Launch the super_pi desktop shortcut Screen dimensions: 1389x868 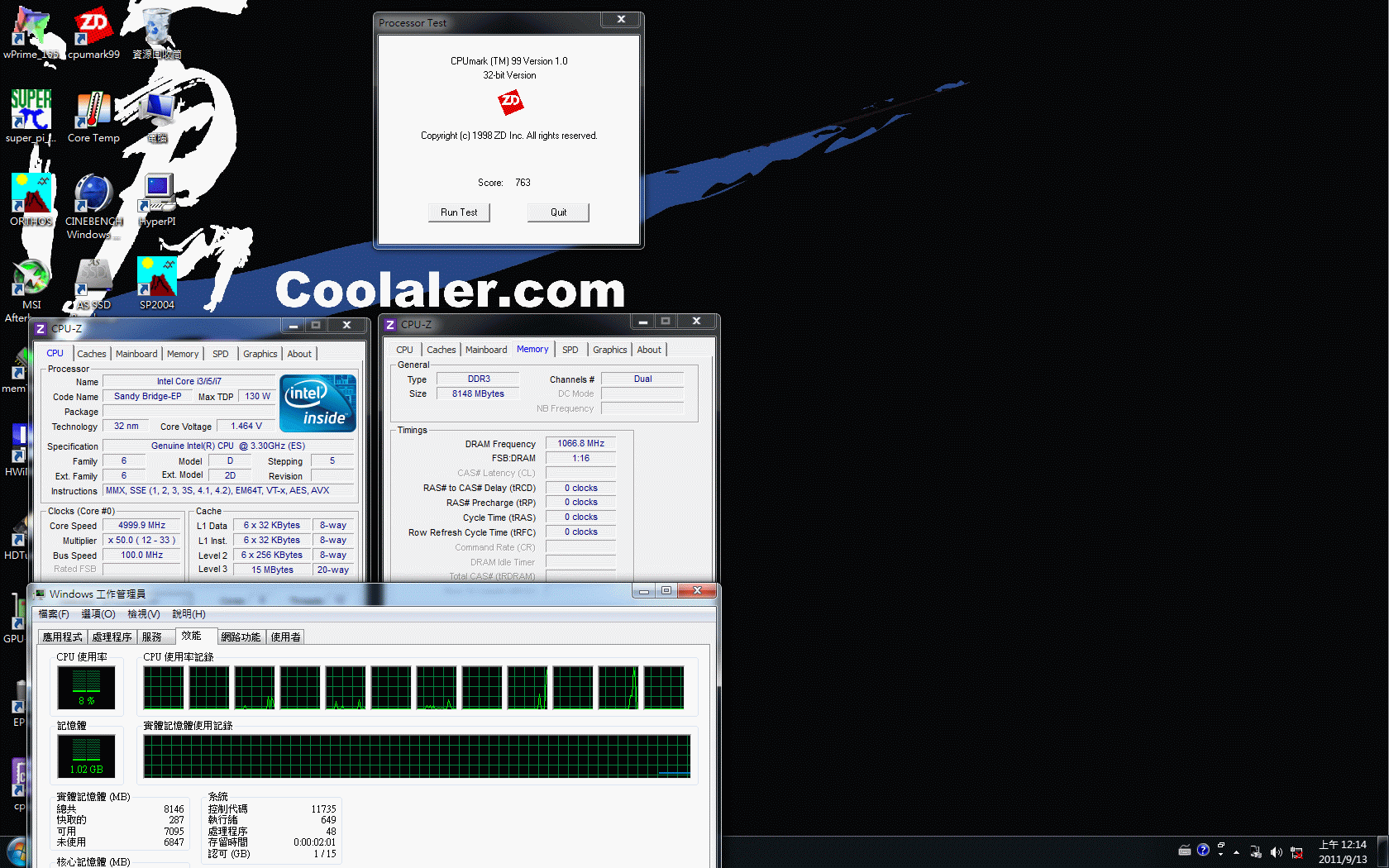click(31, 117)
